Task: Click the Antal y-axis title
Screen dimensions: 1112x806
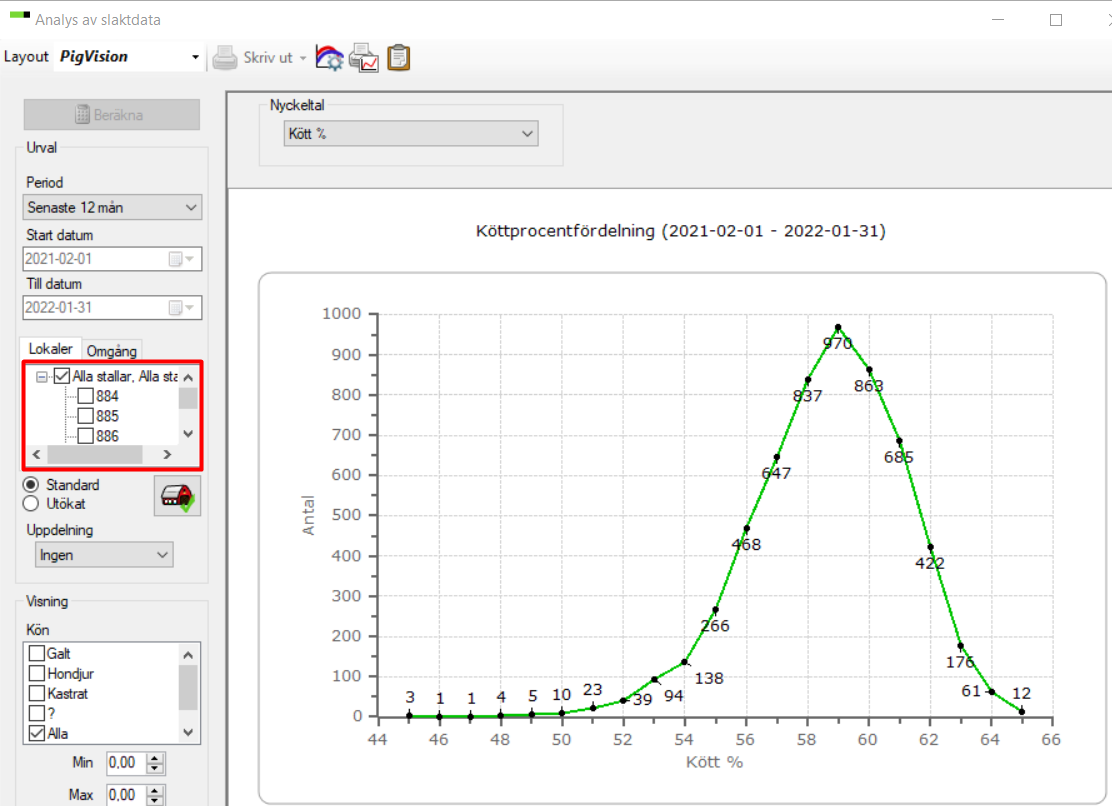Action: 308,515
